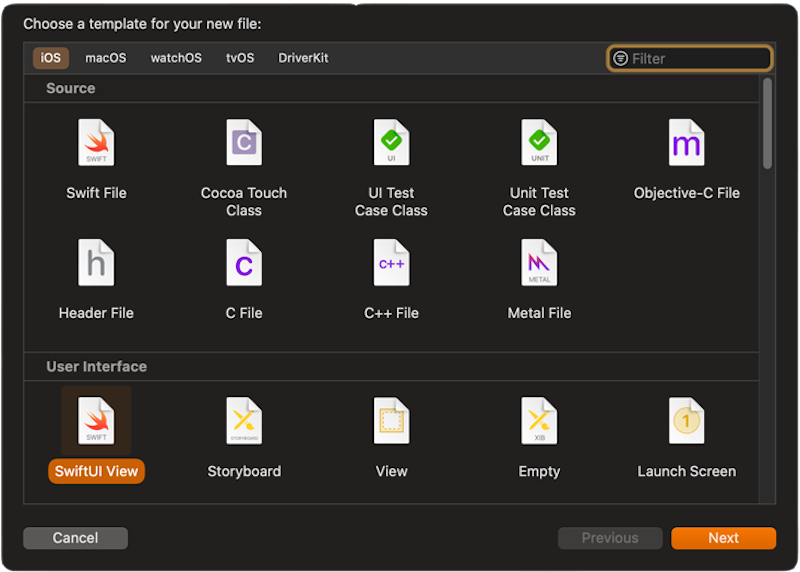The height and width of the screenshot is (572, 800).
Task: Choose the Empty XIB template
Action: pyautogui.click(x=539, y=421)
